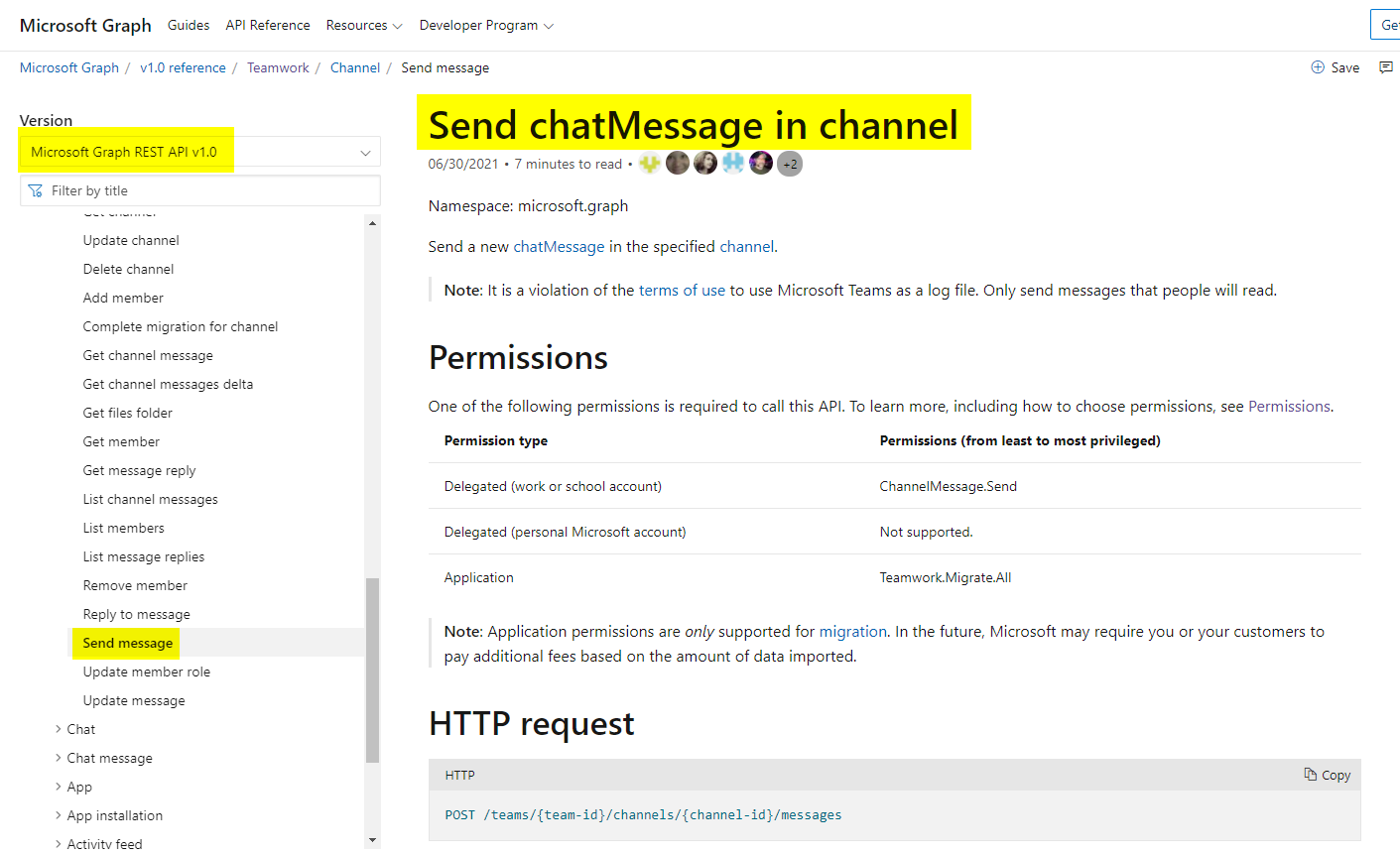Expand the Developer Program menu

(x=486, y=25)
